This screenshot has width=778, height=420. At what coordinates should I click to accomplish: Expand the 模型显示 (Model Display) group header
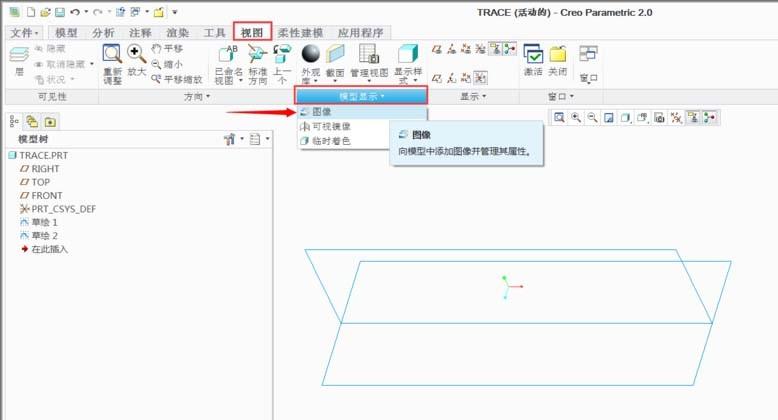click(361, 96)
